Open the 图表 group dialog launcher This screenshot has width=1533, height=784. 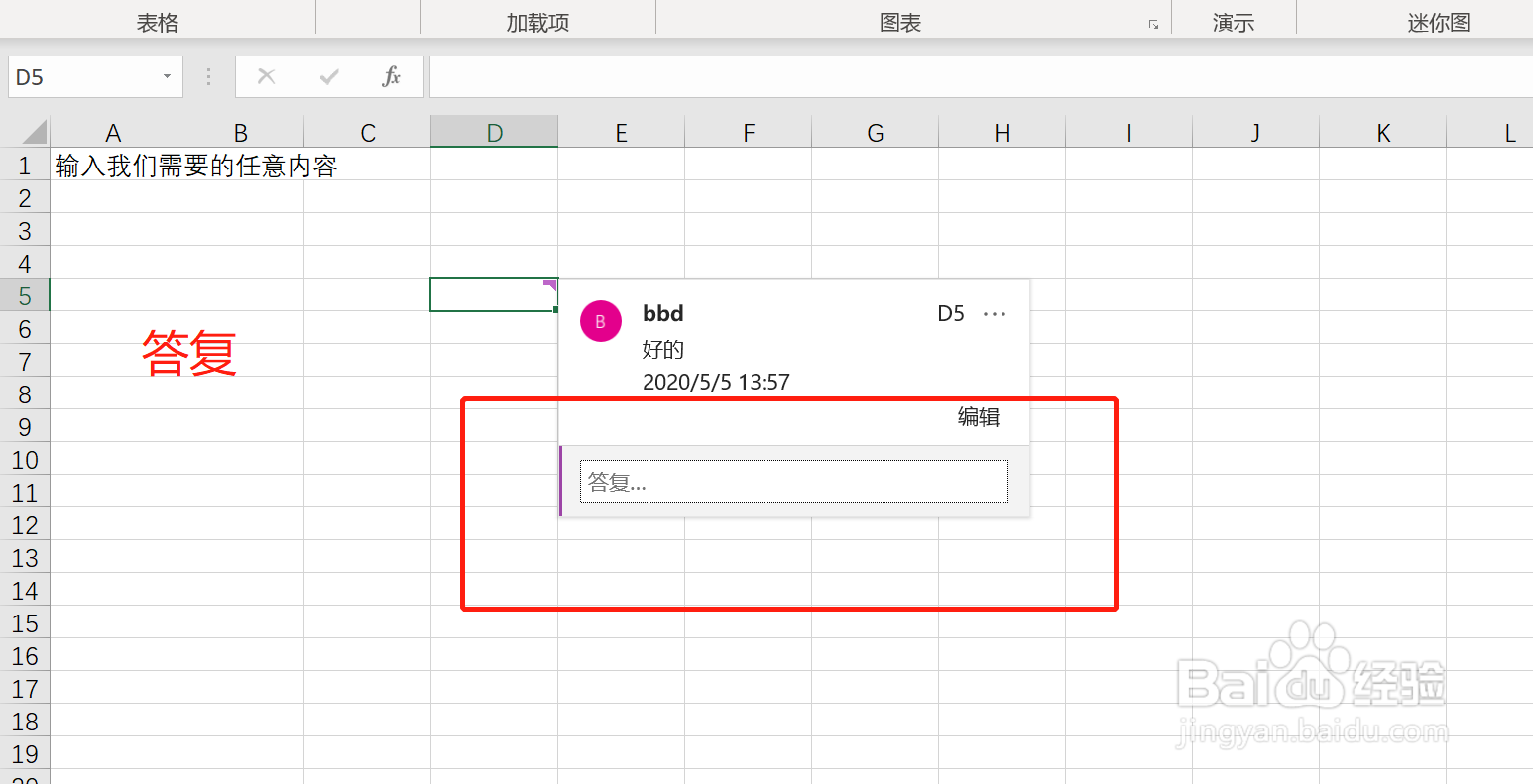1153,25
